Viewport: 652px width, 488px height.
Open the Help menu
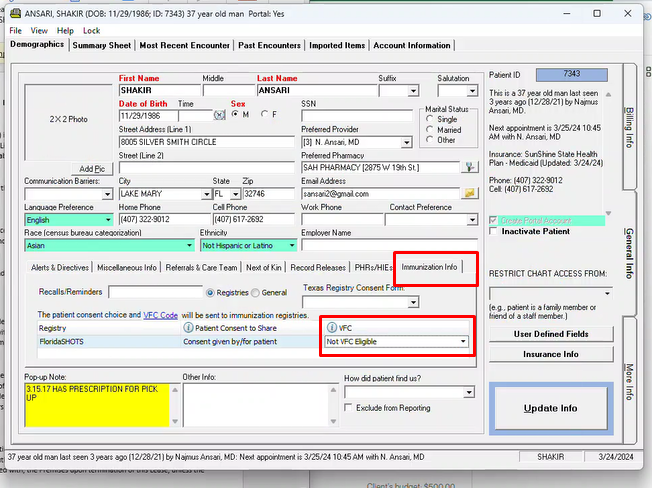pyautogui.click(x=65, y=31)
